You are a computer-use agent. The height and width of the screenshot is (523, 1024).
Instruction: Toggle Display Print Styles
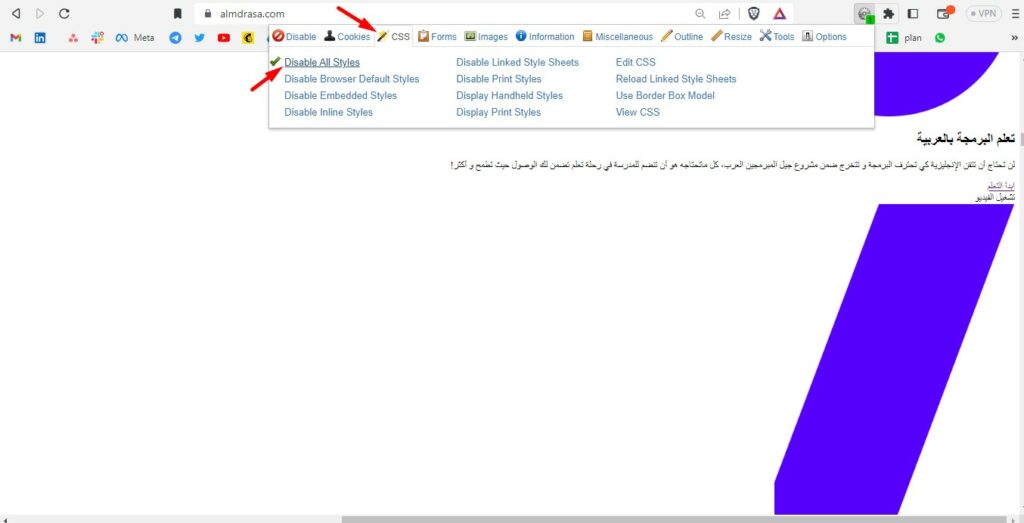pos(498,112)
